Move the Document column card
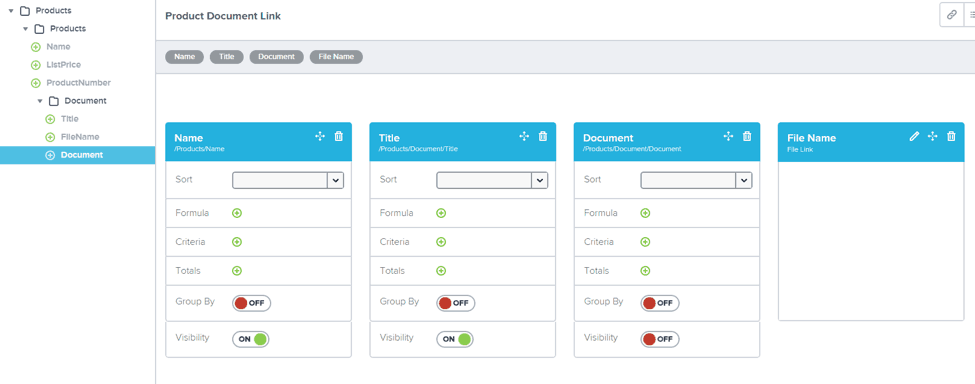Viewport: 975px width, 384px height. click(x=729, y=136)
